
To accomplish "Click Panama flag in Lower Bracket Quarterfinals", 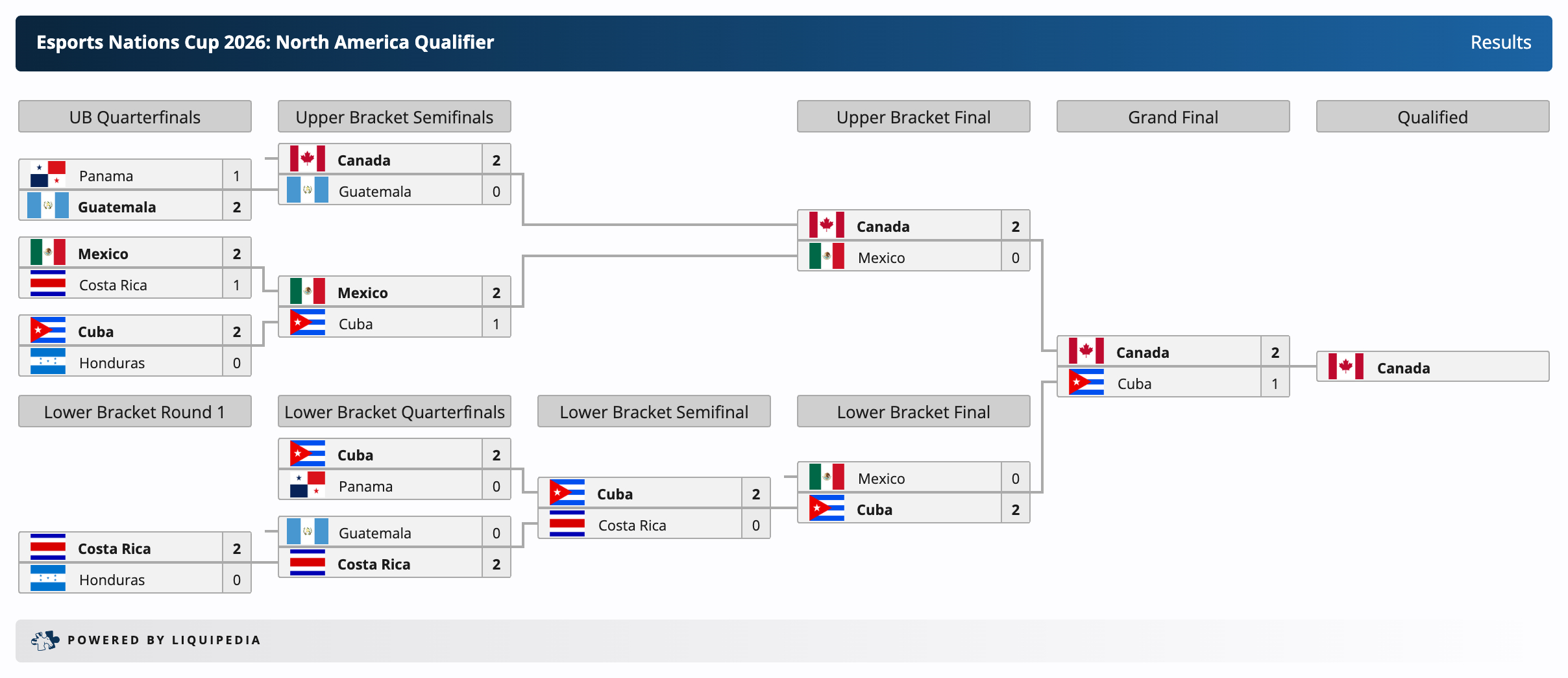I will 308,485.
